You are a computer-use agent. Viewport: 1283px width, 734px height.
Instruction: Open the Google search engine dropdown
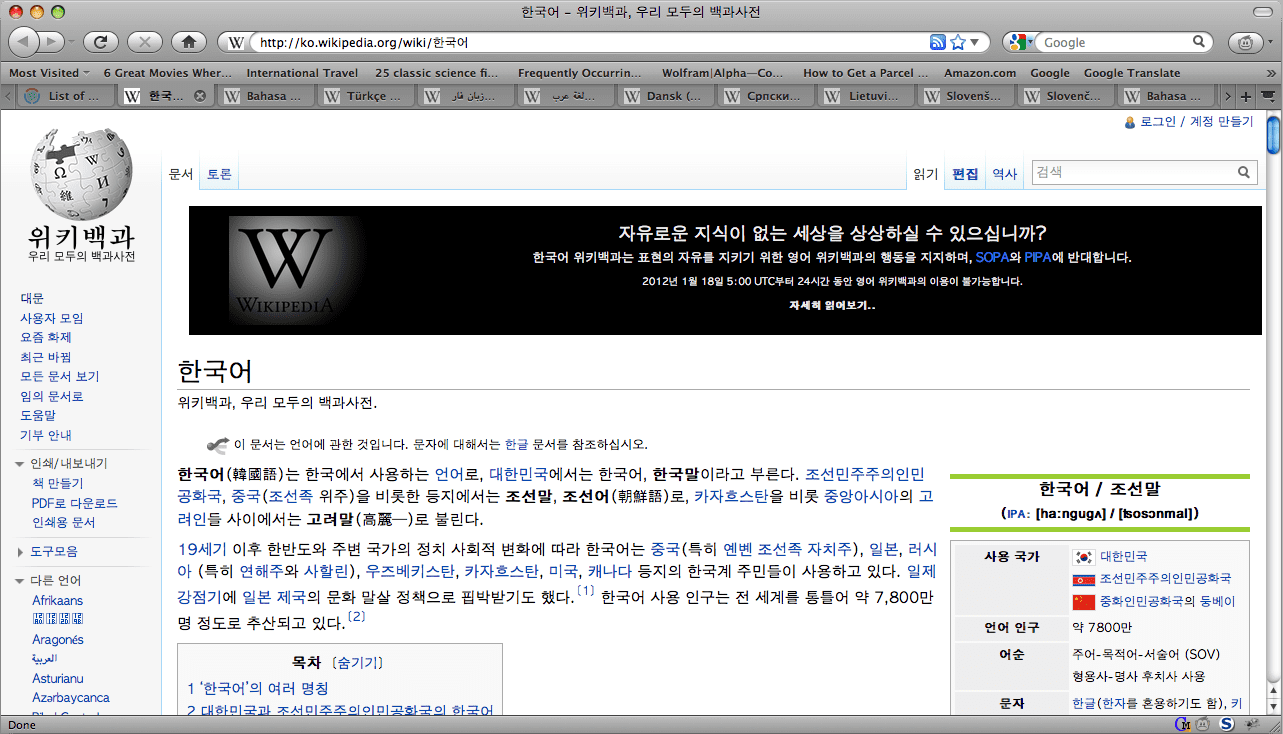(1020, 42)
